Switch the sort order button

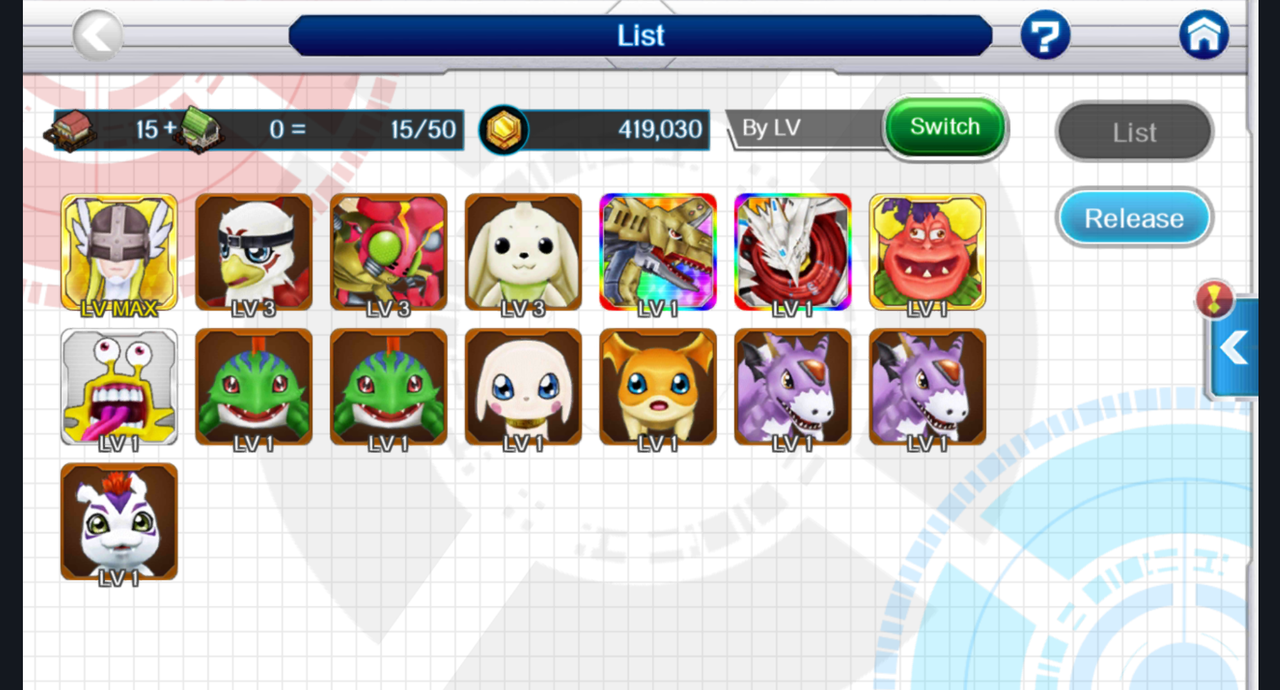tap(945, 127)
